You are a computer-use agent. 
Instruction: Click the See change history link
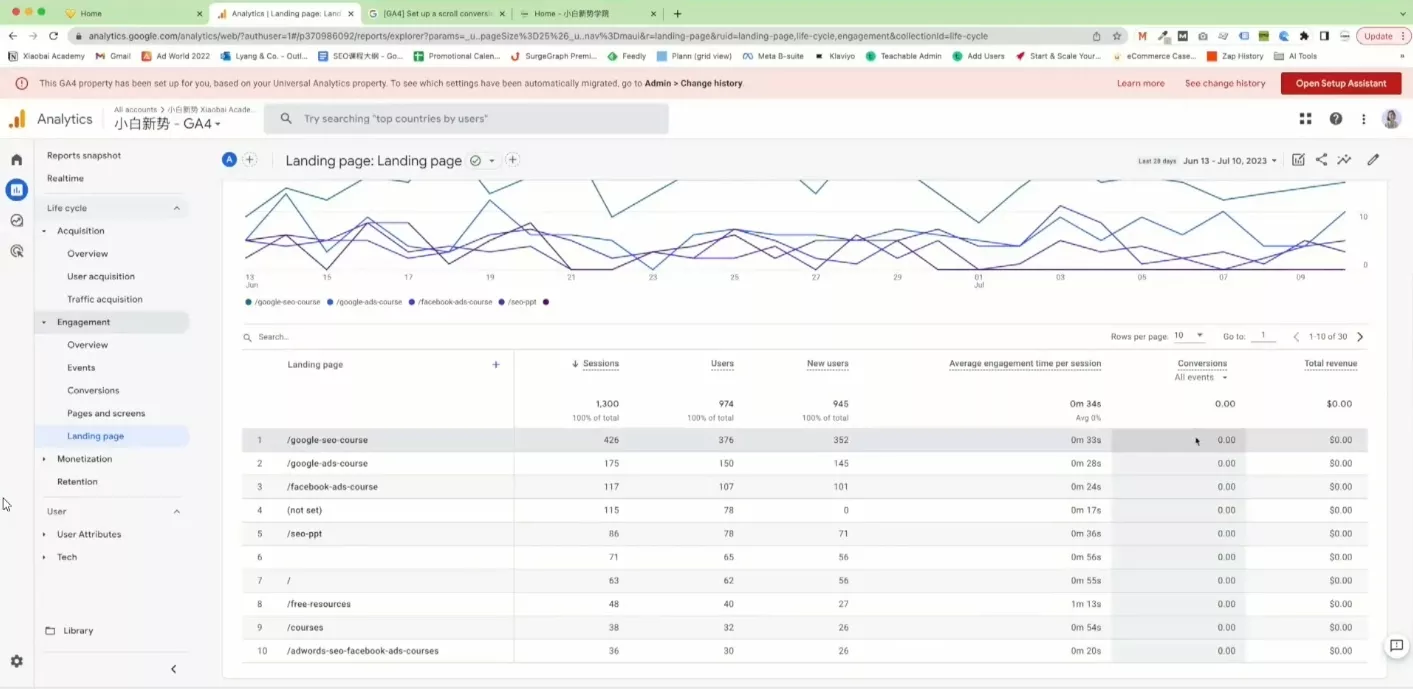click(1224, 84)
